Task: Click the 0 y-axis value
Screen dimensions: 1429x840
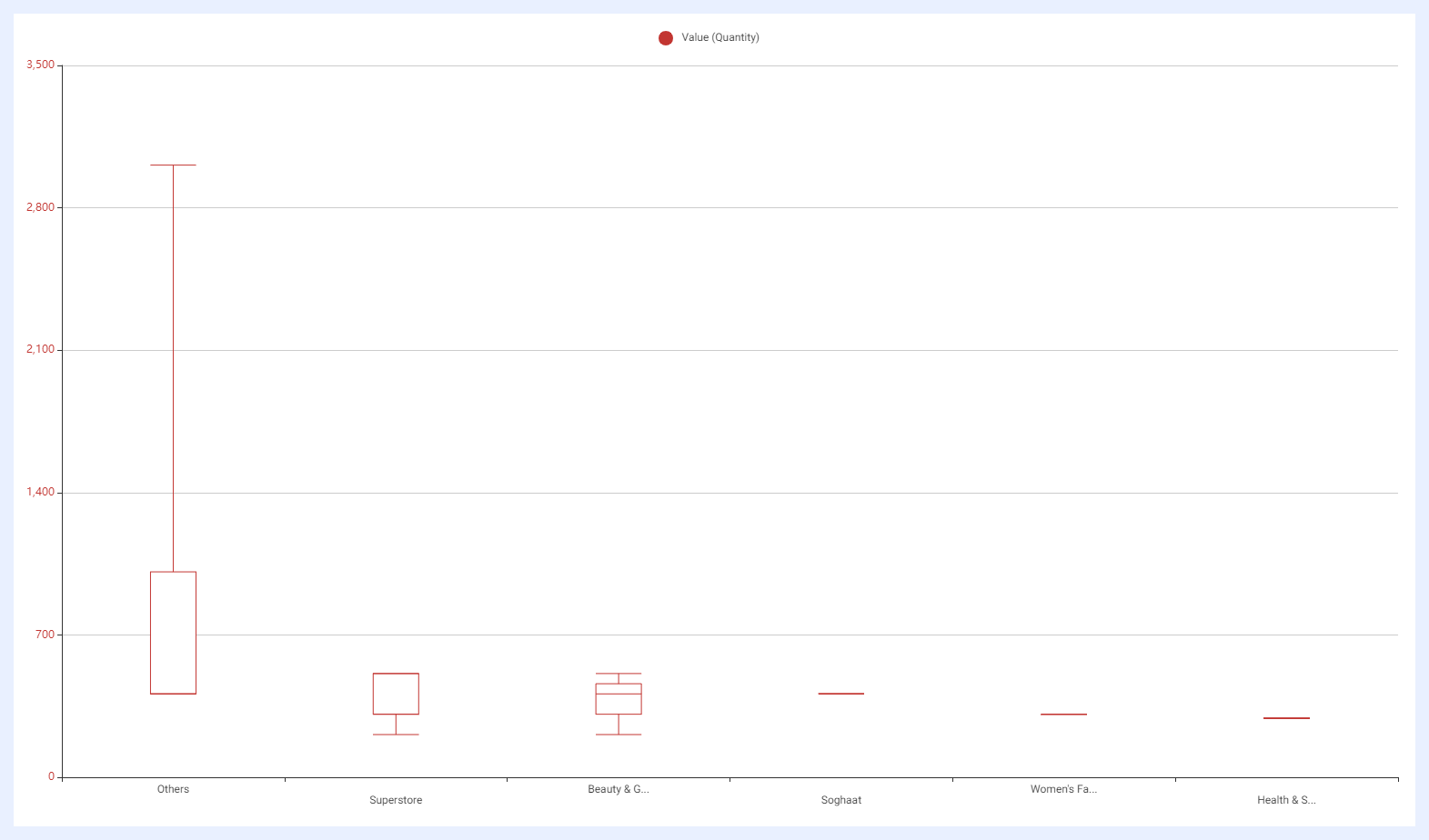Action: pyautogui.click(x=52, y=776)
